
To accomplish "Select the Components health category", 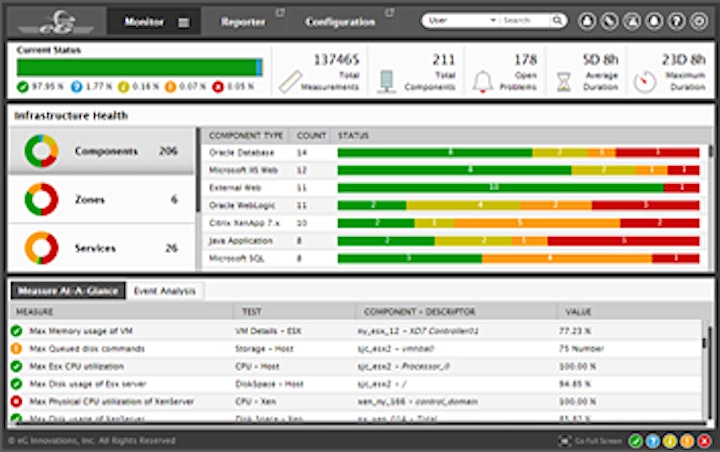I will (102, 151).
